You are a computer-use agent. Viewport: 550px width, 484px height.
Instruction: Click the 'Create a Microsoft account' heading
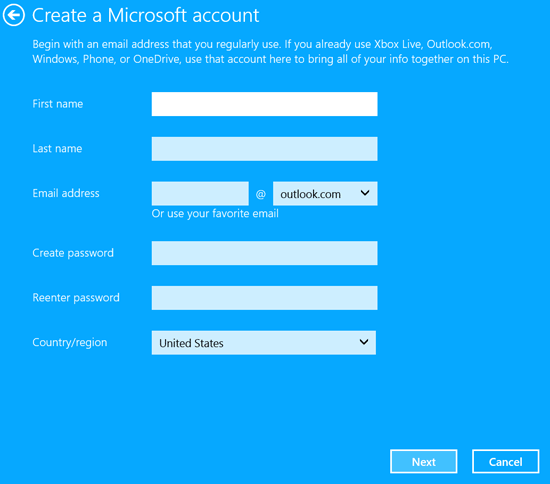[x=146, y=15]
